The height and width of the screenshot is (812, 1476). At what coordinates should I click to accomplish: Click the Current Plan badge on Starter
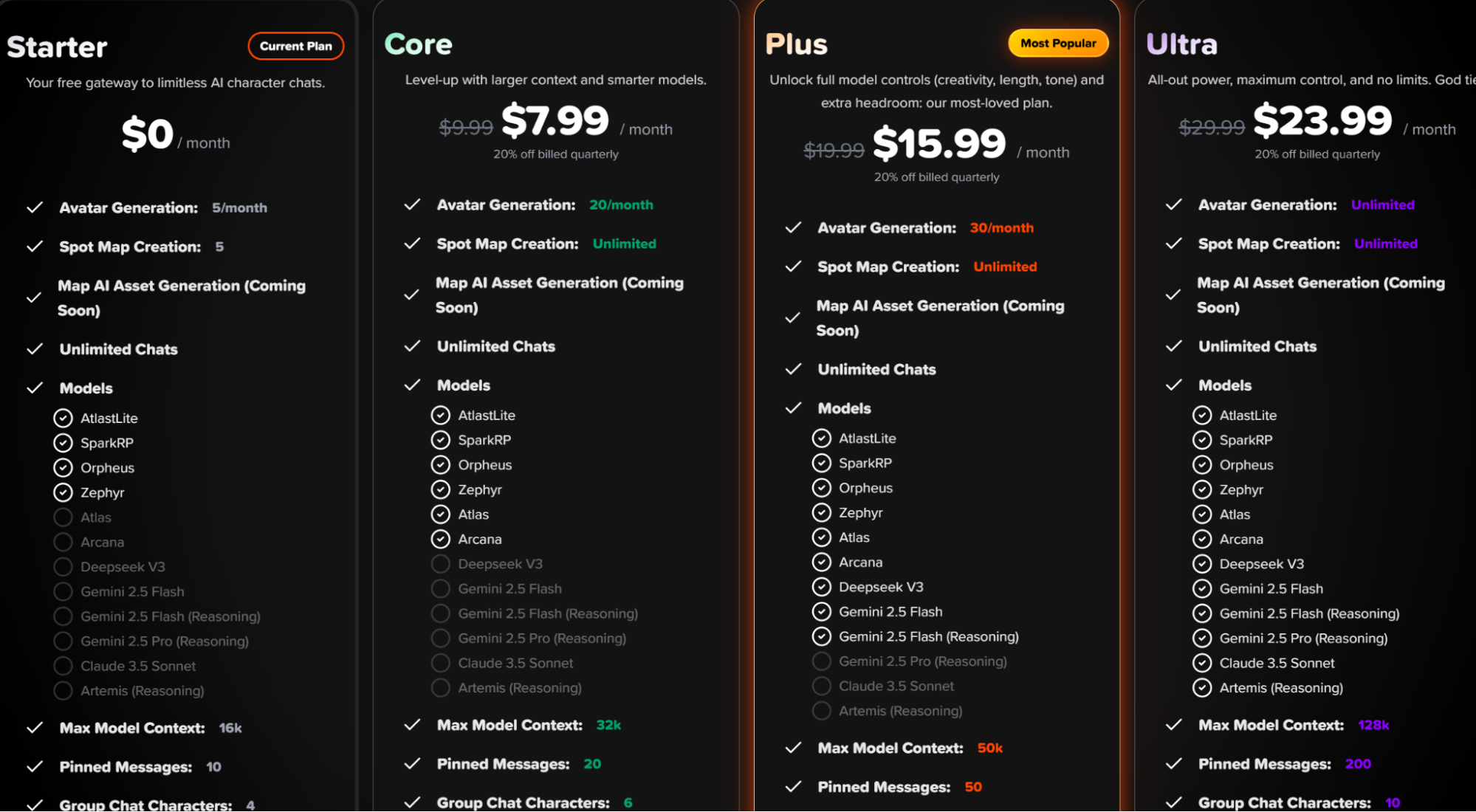(295, 46)
